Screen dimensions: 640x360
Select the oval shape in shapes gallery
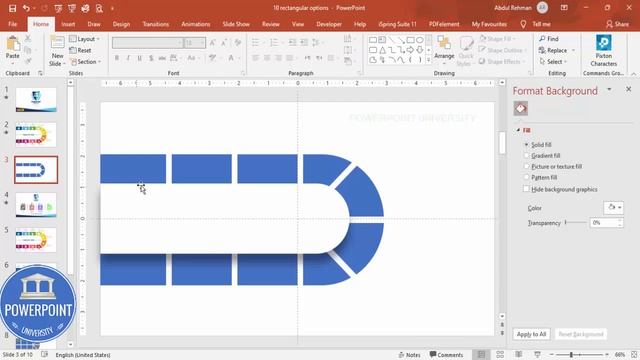[x=420, y=40]
